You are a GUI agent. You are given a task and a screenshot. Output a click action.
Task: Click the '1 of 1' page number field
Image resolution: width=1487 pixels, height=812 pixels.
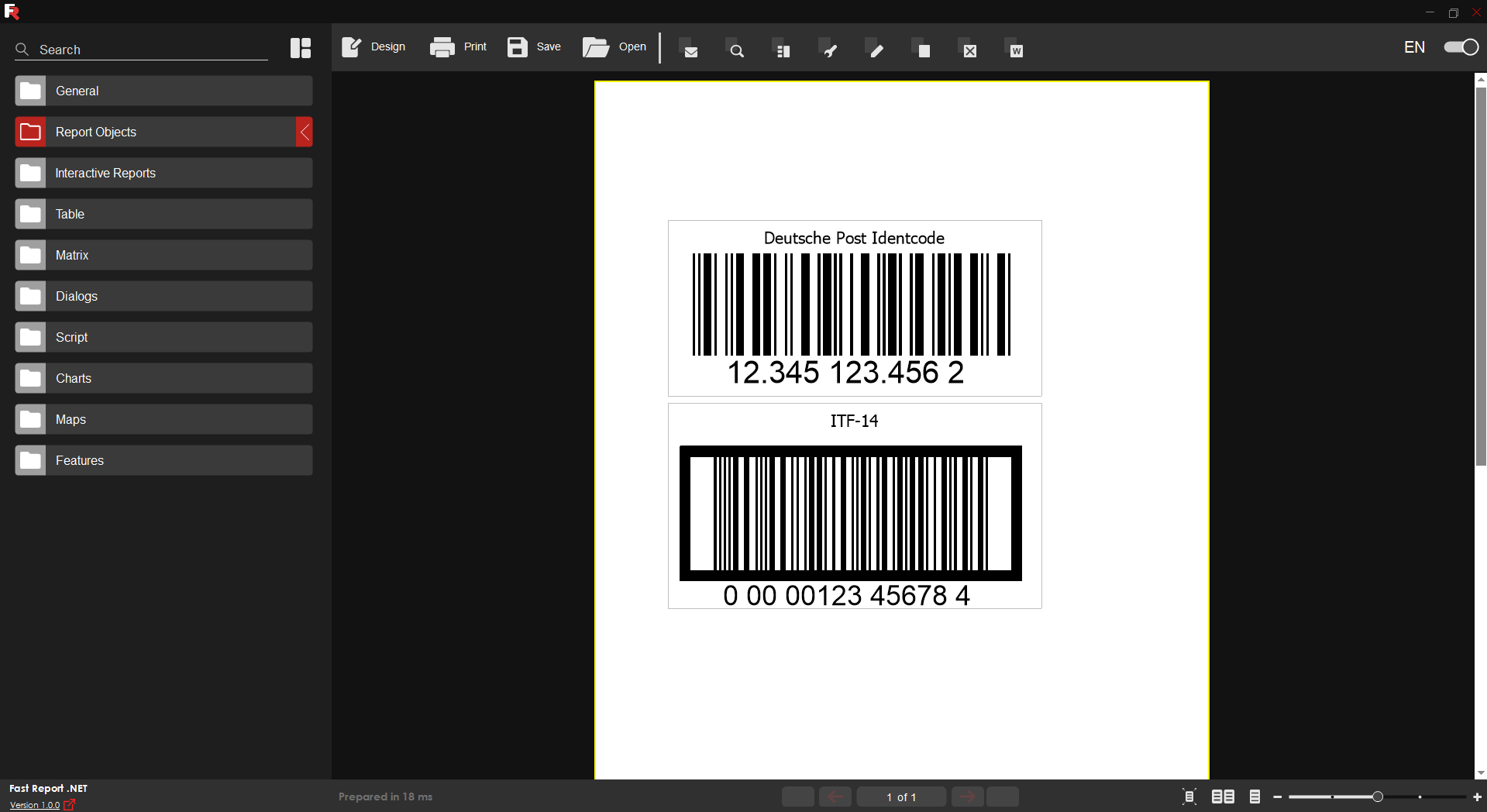point(901,797)
